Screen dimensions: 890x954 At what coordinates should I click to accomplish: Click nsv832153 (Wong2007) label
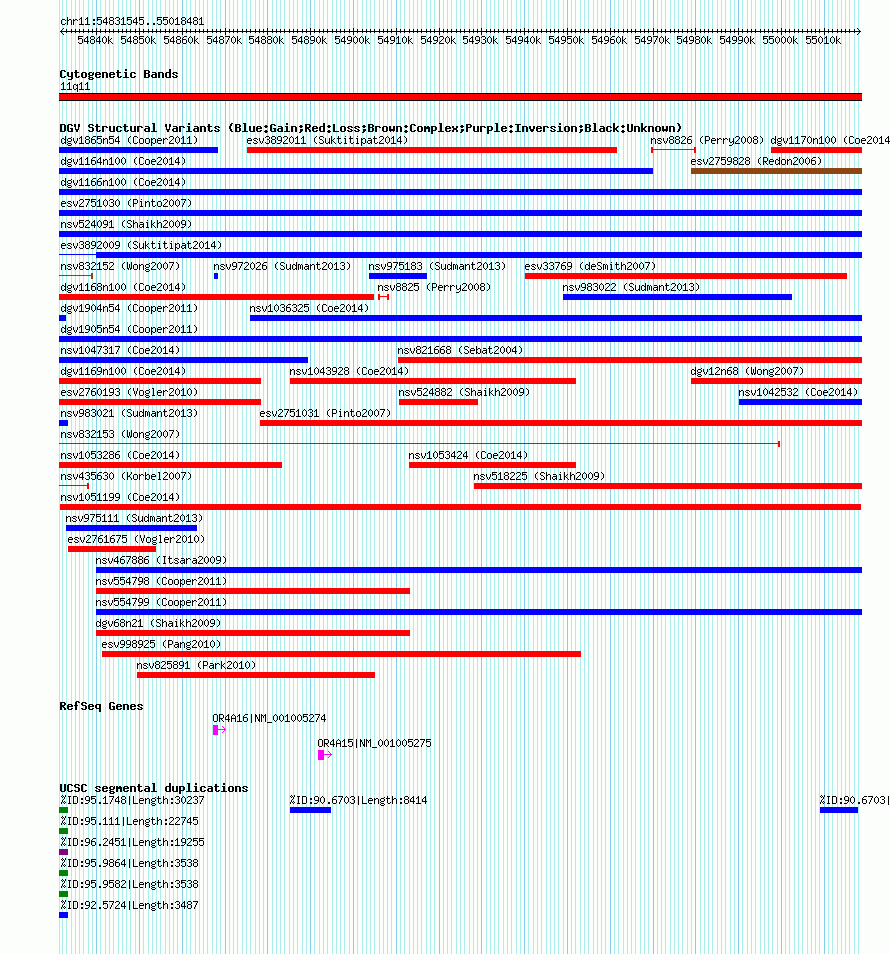[x=120, y=434]
